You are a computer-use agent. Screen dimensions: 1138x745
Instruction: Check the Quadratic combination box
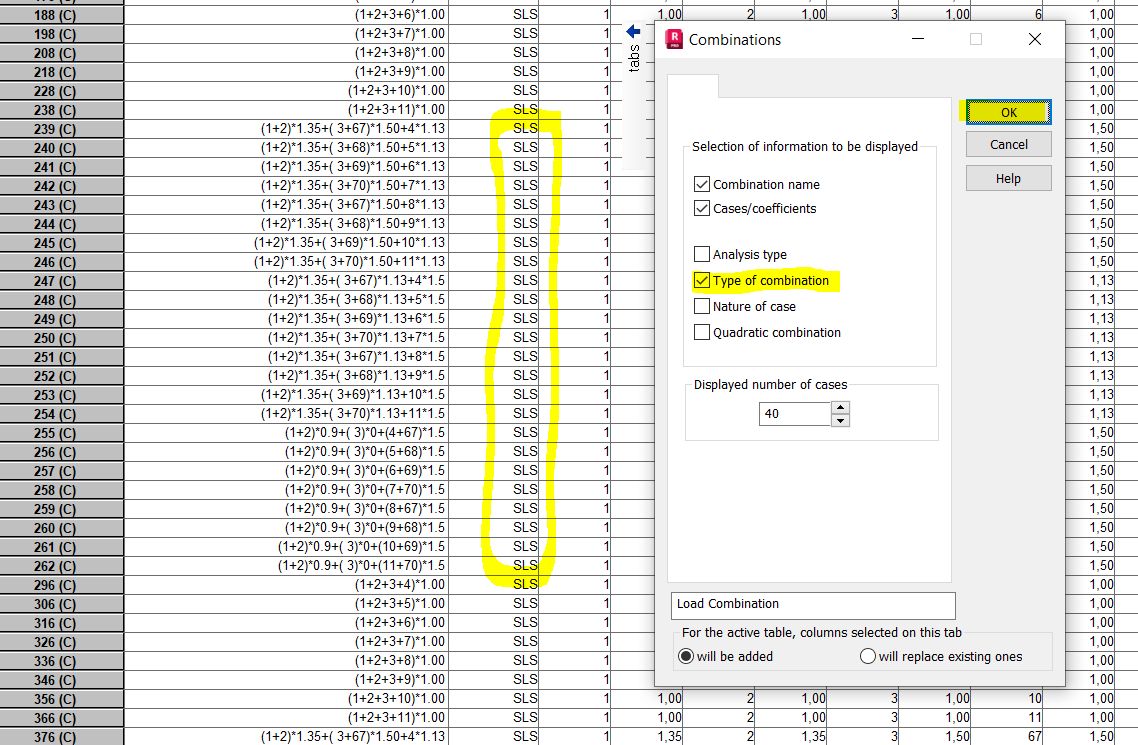(x=702, y=332)
